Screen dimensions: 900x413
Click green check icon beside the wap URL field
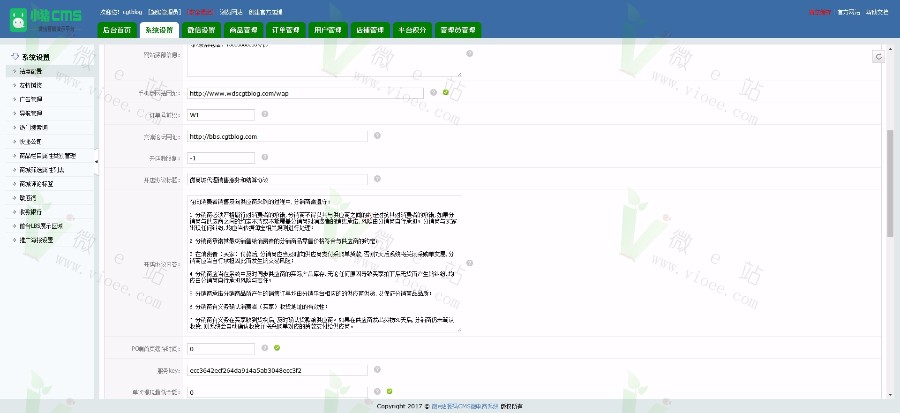(x=445, y=92)
